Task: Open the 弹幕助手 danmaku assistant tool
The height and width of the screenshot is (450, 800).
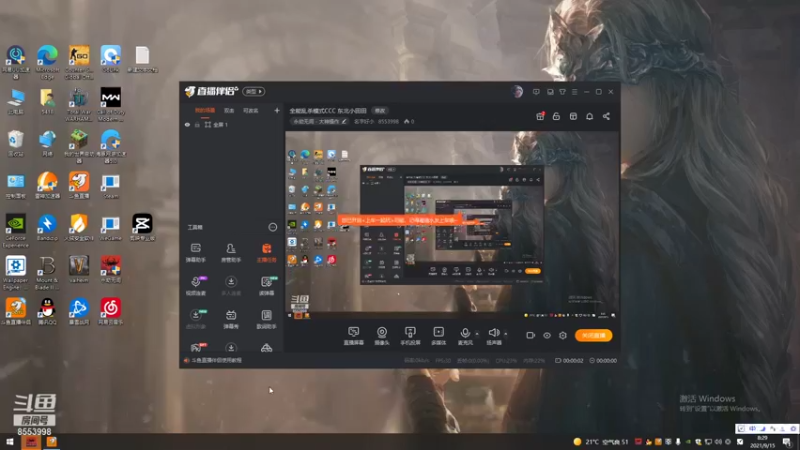Action: pyautogui.click(x=195, y=253)
